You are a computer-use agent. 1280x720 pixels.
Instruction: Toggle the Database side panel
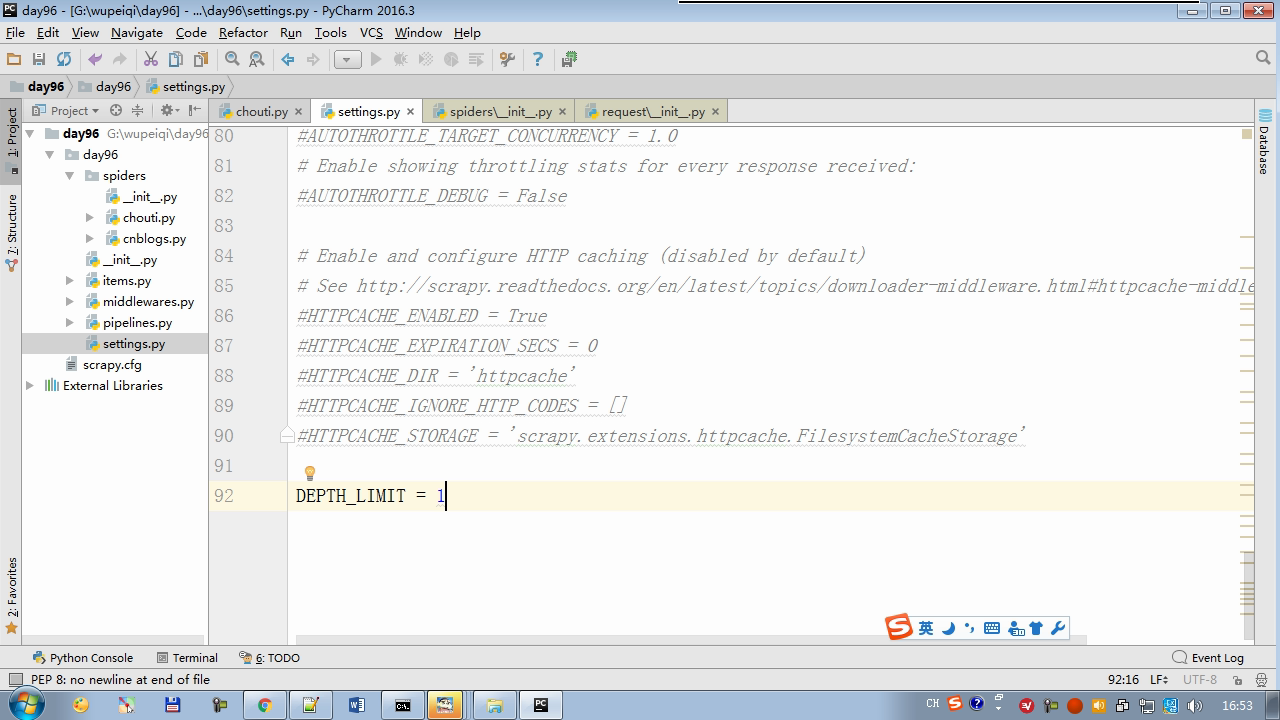pos(1265,141)
